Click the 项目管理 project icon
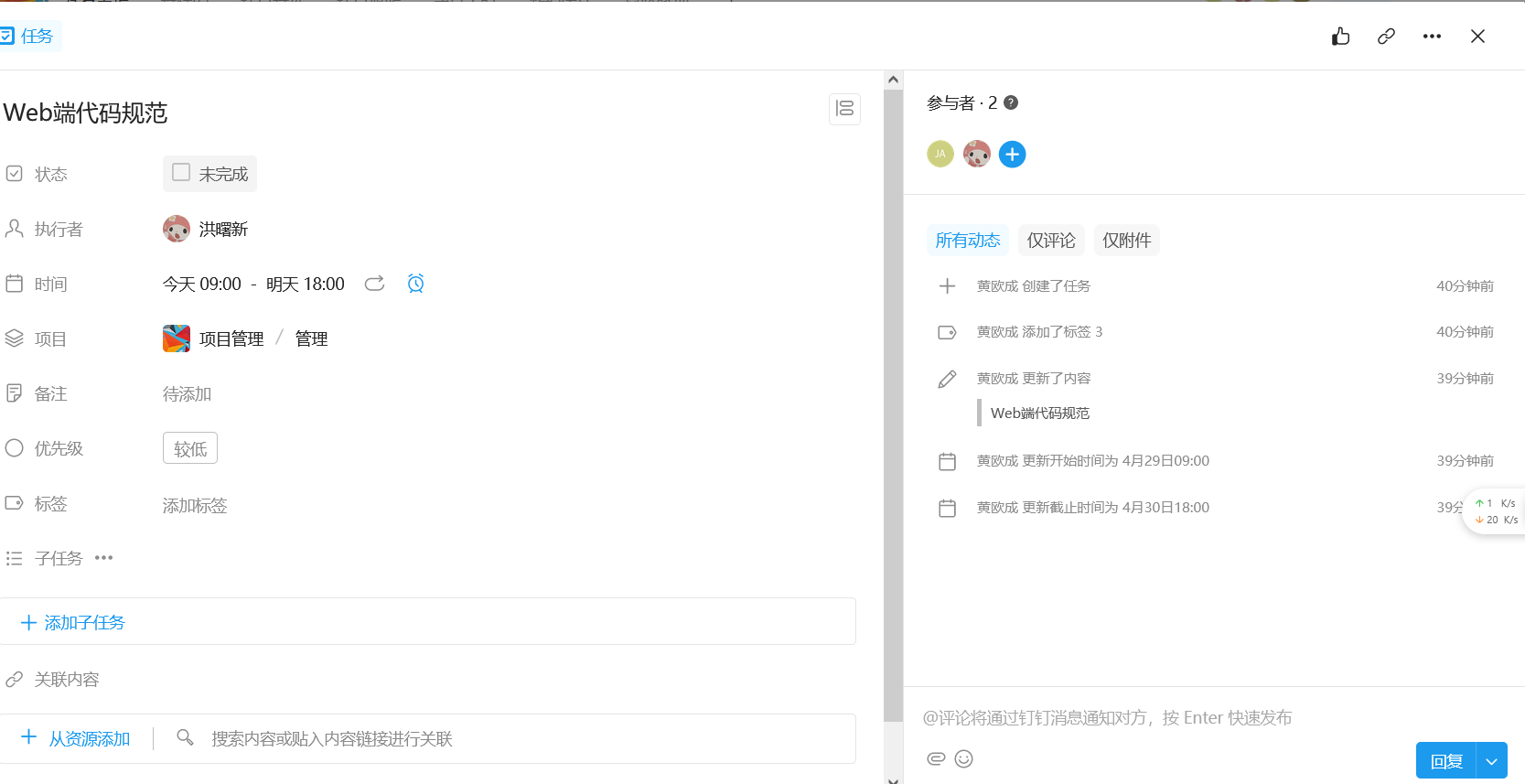Image resolution: width=1525 pixels, height=784 pixels. click(177, 338)
